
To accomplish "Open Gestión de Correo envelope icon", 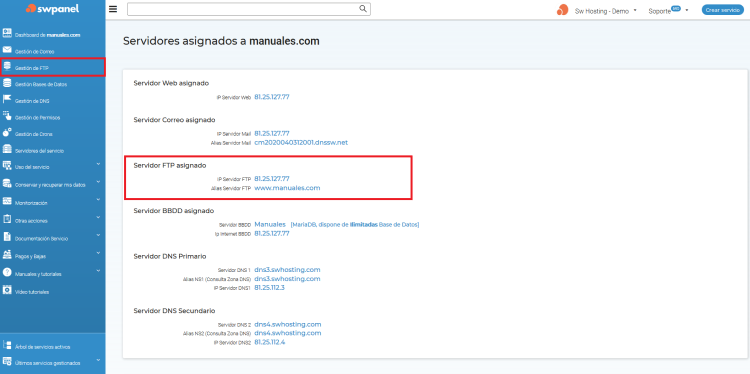I will coord(7,50).
